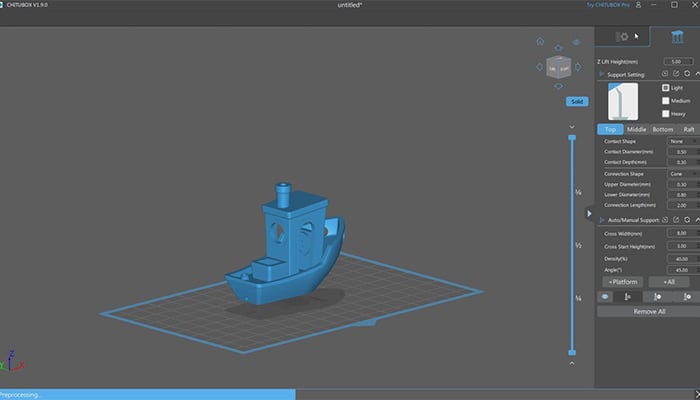Click the bottom handle of layer slider
The height and width of the screenshot is (400, 700).
coord(572,353)
